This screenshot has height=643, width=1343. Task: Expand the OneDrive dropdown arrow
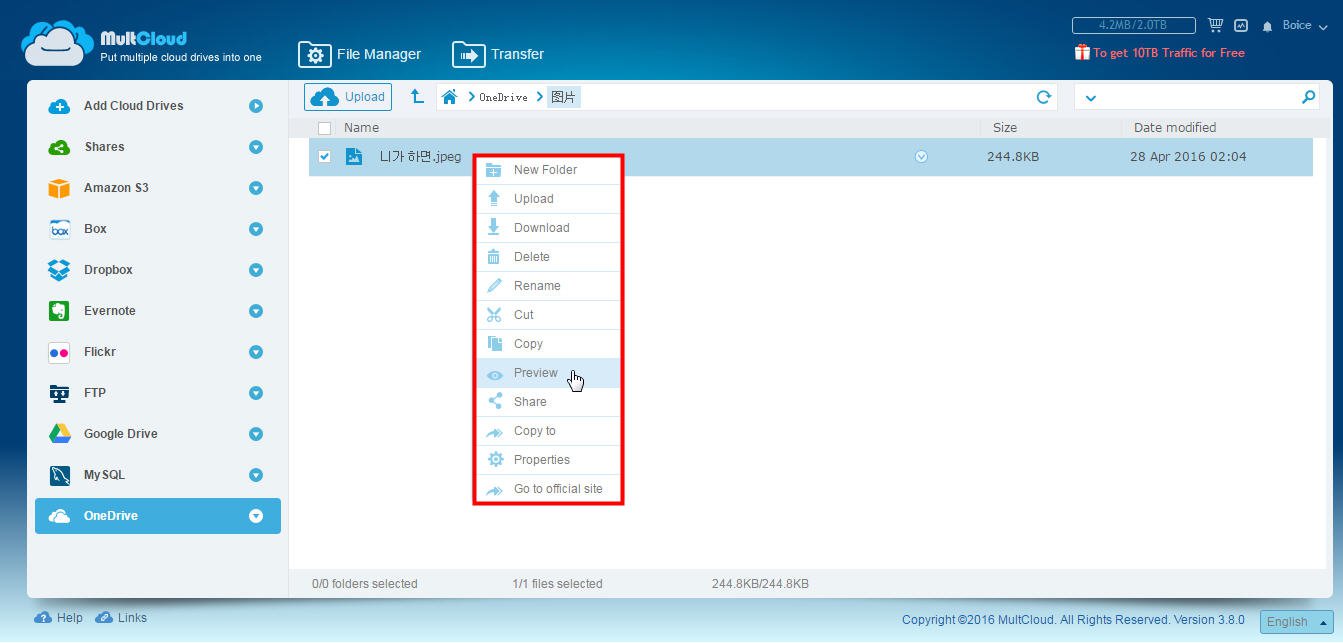(x=256, y=516)
